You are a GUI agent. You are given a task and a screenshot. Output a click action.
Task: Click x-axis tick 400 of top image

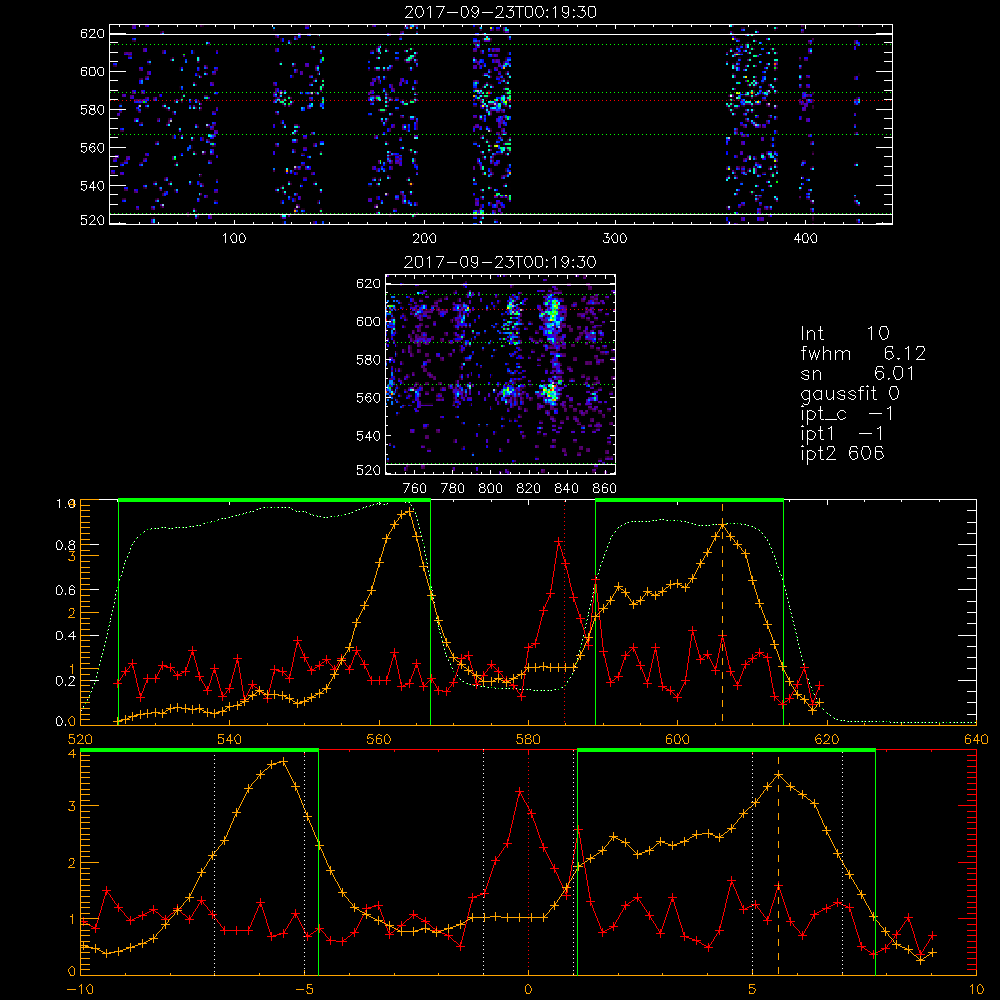[x=805, y=239]
